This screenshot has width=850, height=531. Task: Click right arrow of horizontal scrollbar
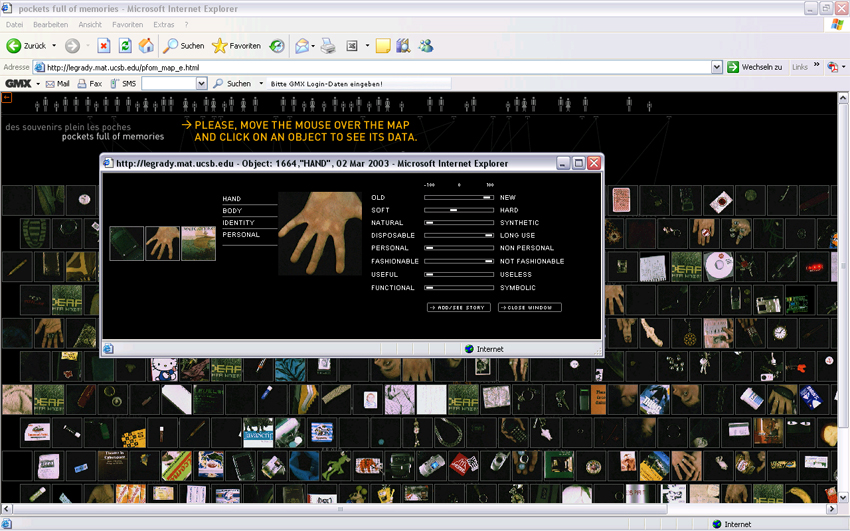[832, 509]
